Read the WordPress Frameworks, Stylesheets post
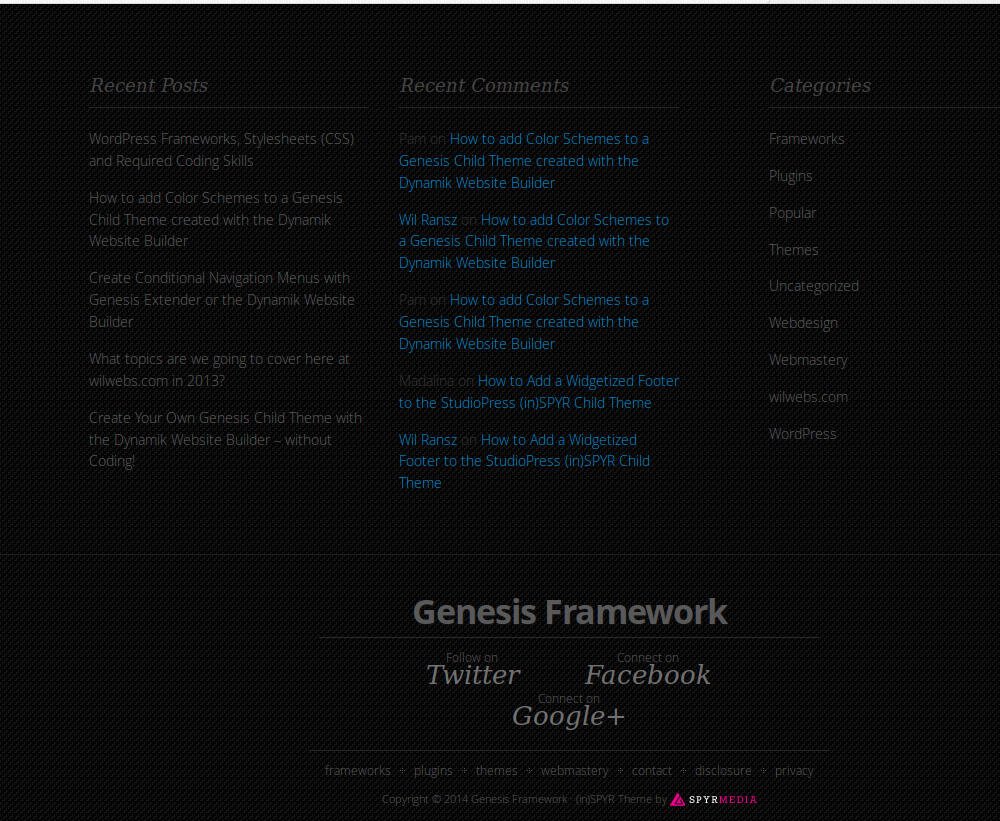Viewport: 1000px width, 821px height. click(221, 149)
